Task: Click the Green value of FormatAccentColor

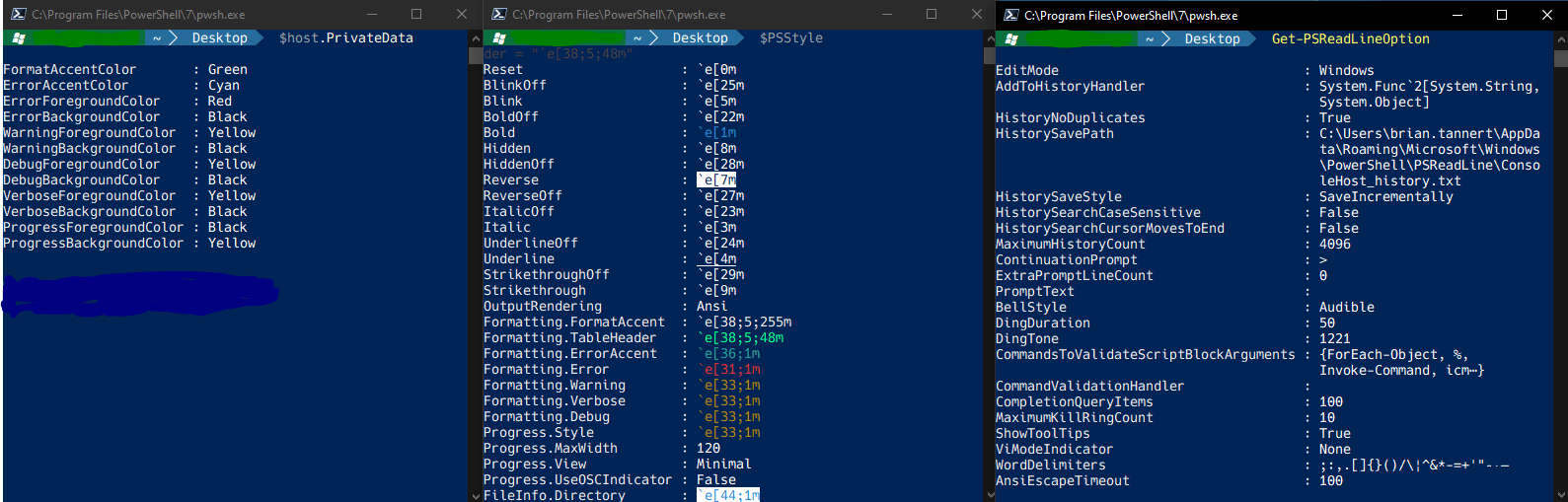Action: [228, 70]
